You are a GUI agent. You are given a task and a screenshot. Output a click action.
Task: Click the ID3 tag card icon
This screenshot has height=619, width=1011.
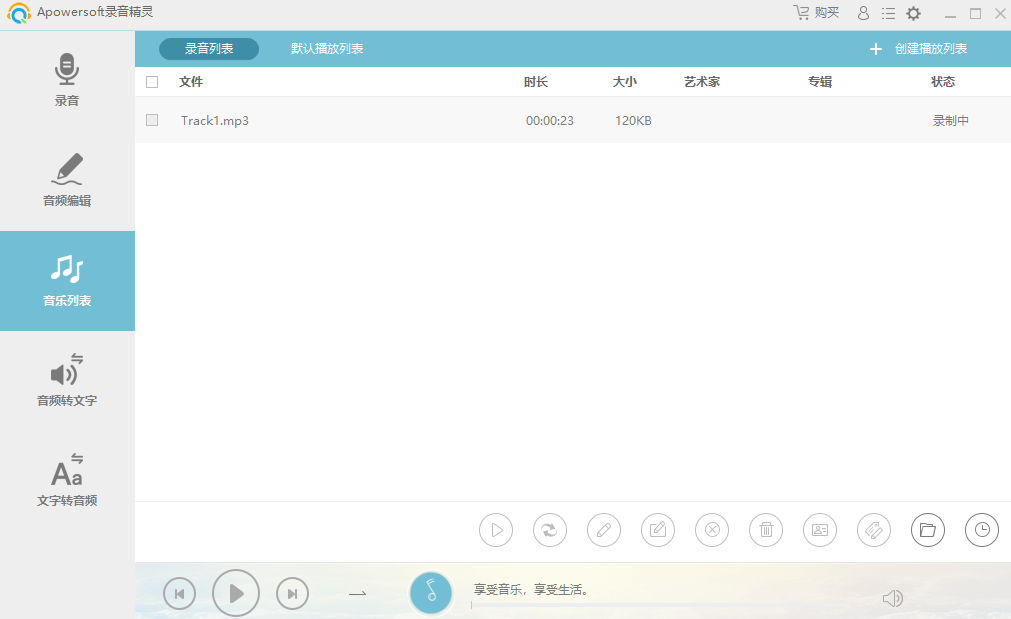tap(820, 530)
